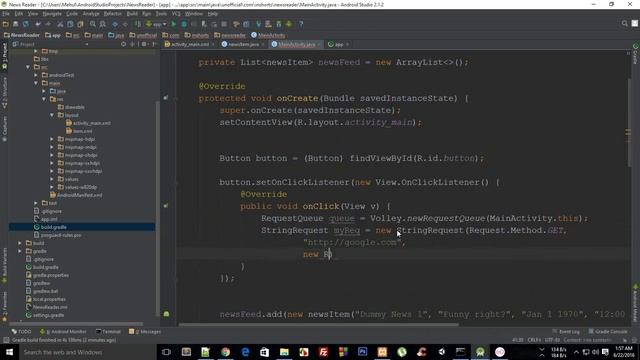Click the project tree vertical scrollbar
Screen dimensions: 640x360
(x=157, y=208)
